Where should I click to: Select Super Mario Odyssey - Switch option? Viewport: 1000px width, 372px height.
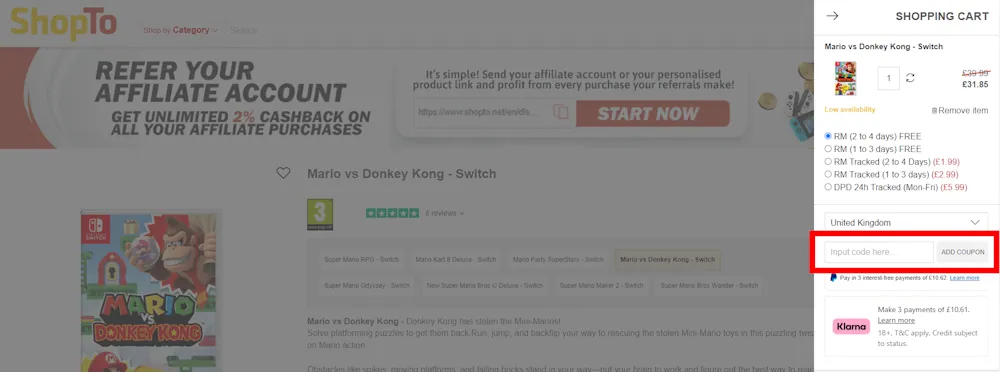point(367,285)
